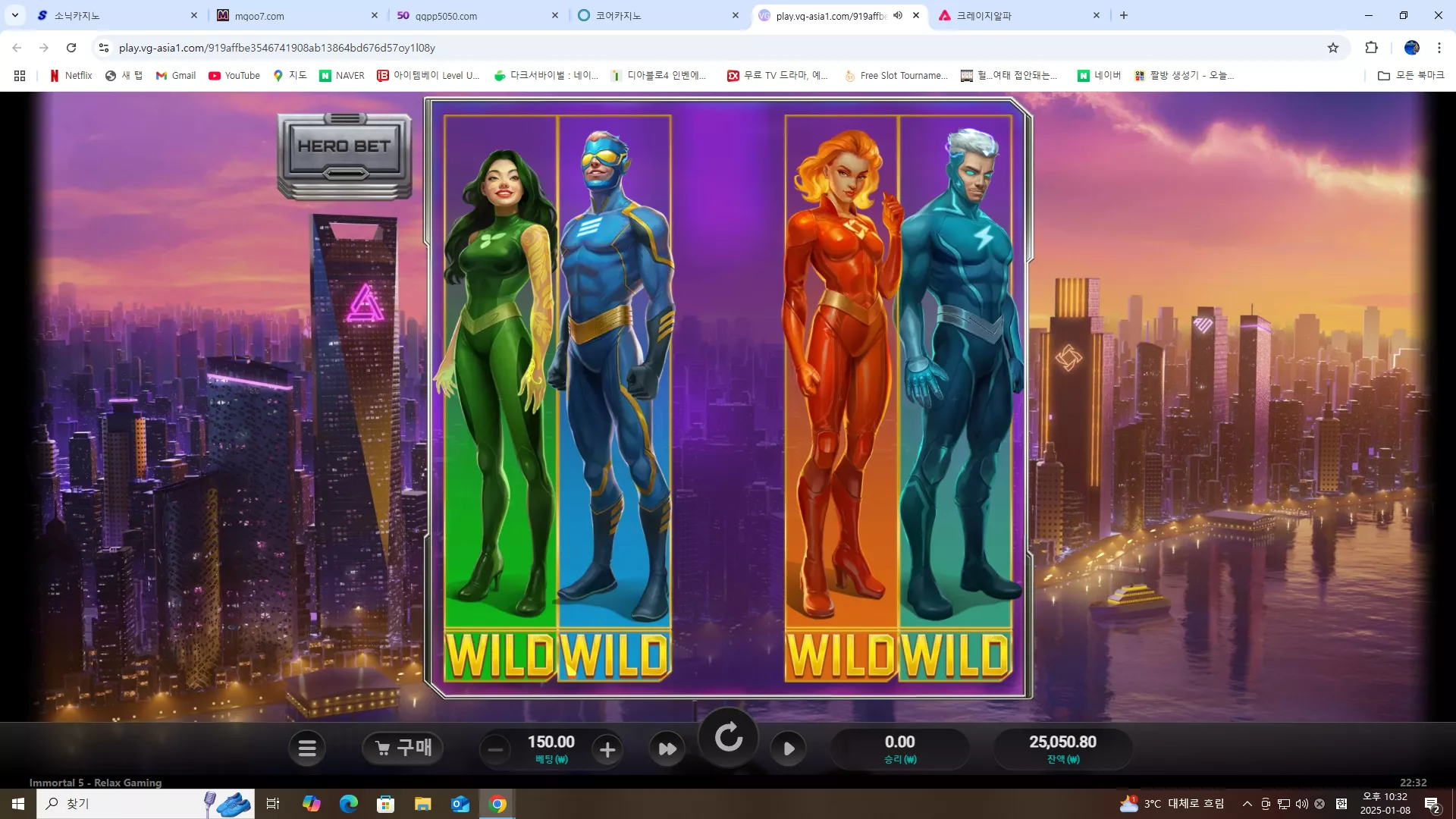Launch Copilot from the taskbar

tap(312, 804)
